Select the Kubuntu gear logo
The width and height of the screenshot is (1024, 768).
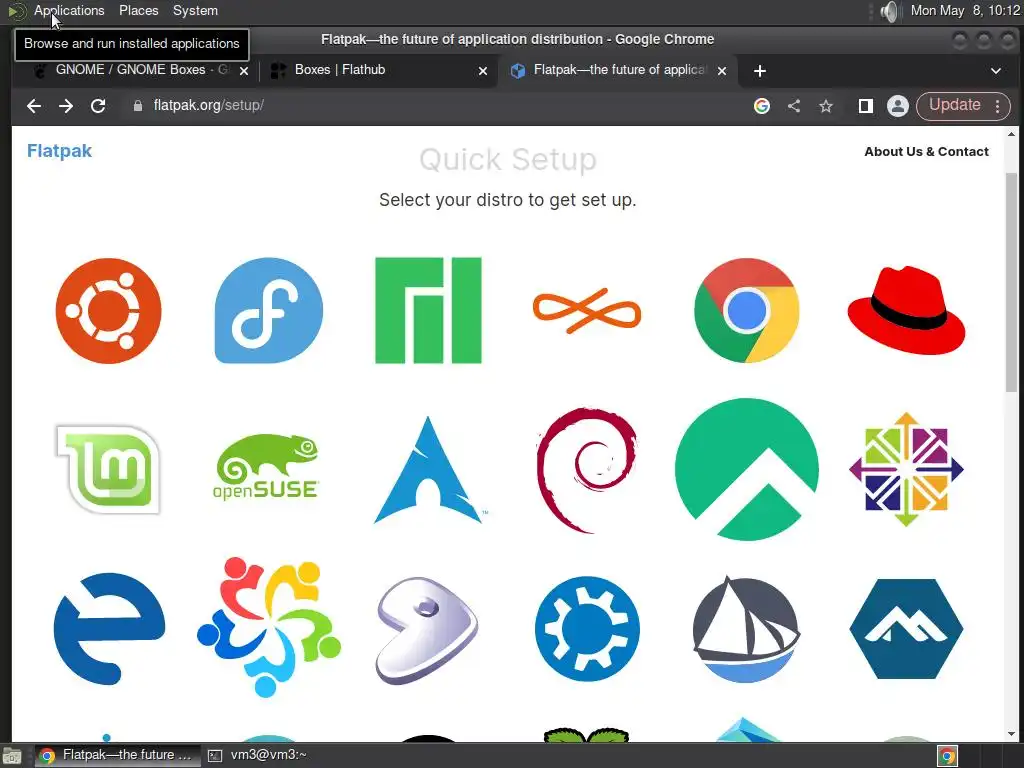(587, 629)
